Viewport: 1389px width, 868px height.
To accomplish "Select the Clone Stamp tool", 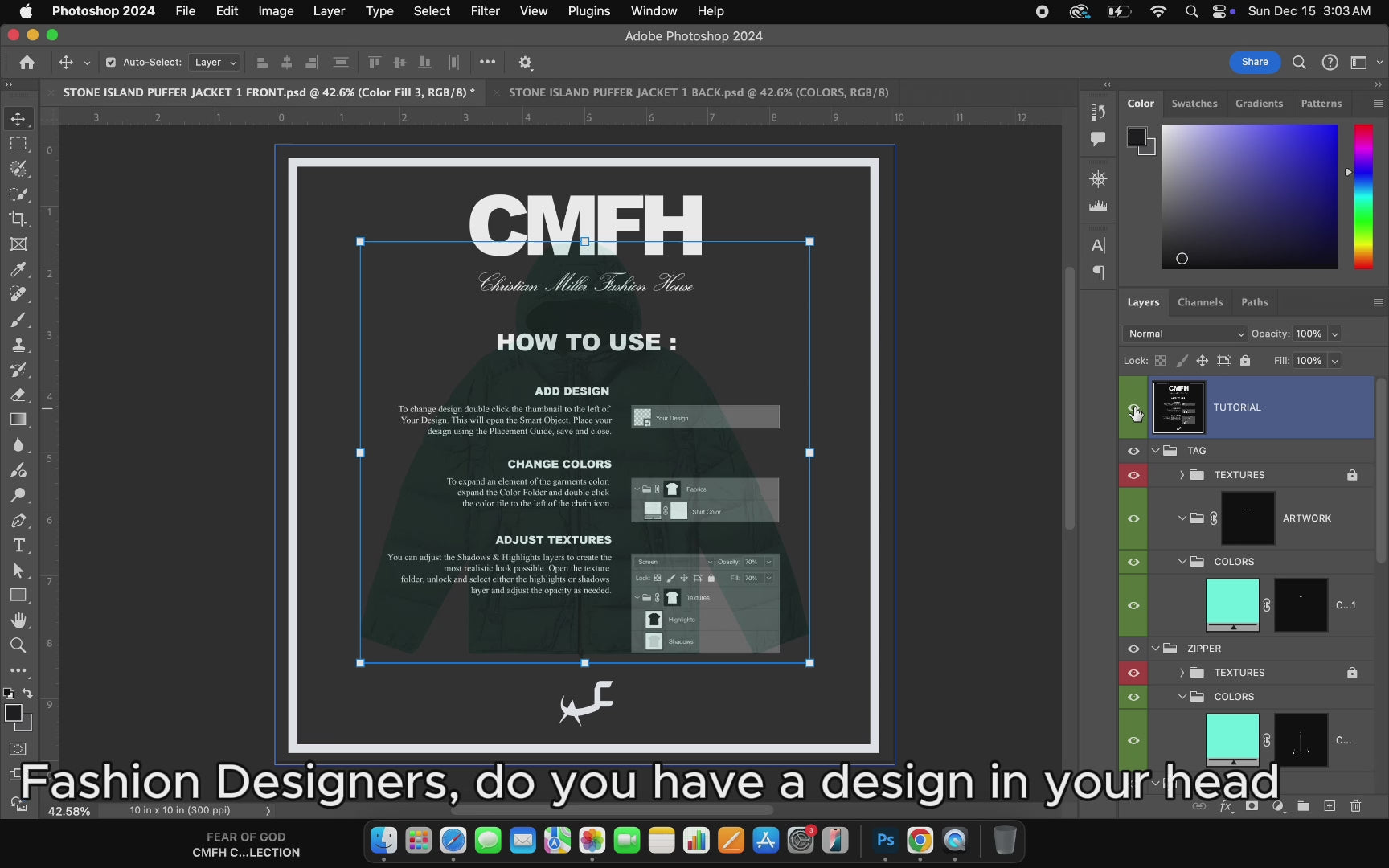I will (x=18, y=345).
